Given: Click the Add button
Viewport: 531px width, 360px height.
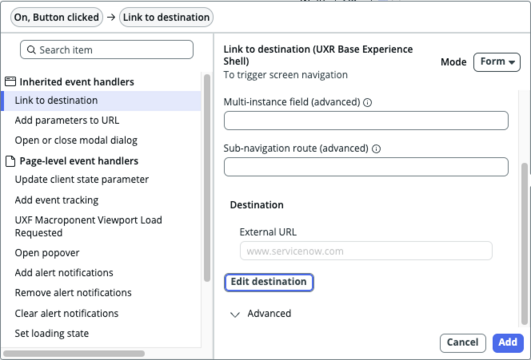Looking at the screenshot, I should point(508,343).
